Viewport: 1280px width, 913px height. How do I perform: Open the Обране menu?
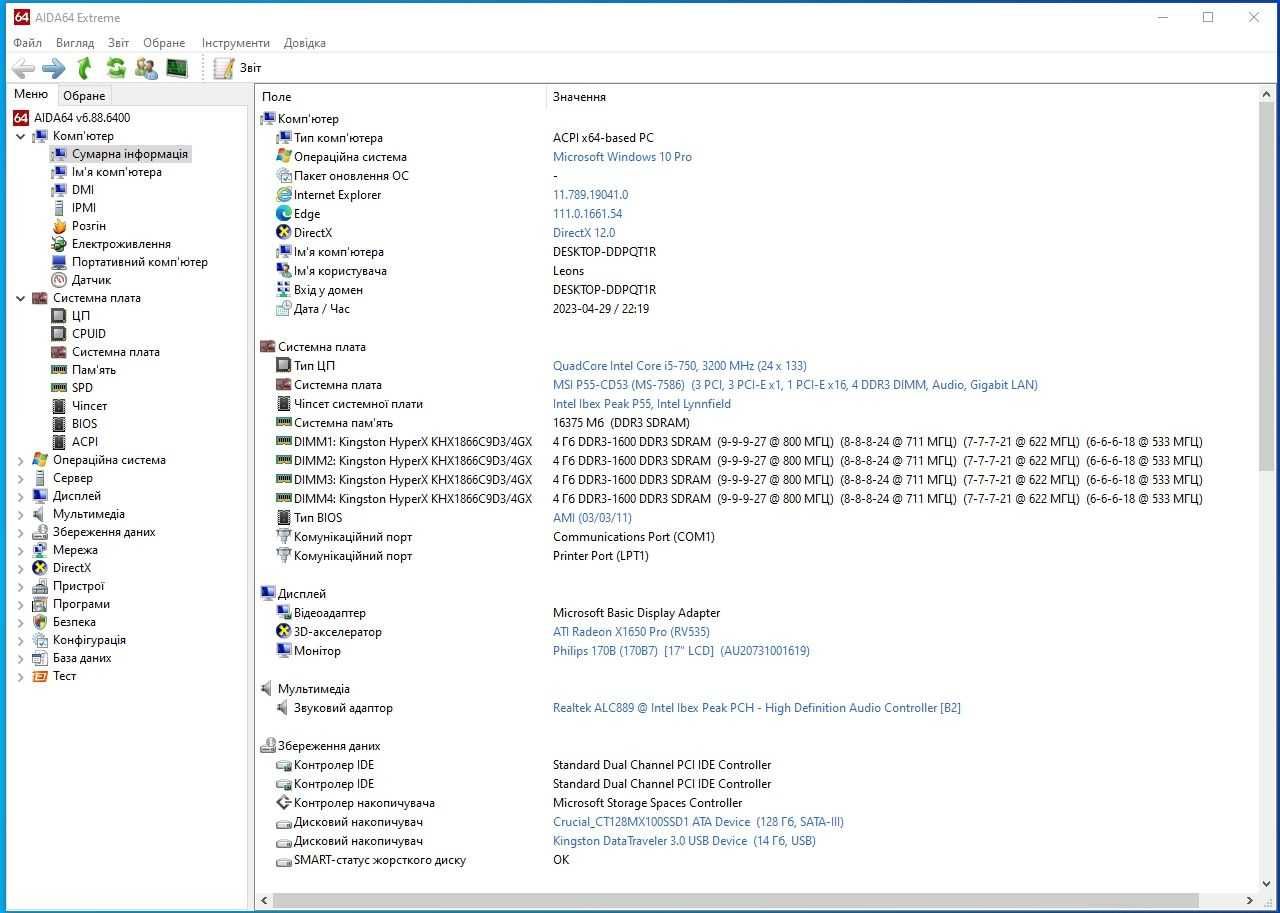pos(164,43)
